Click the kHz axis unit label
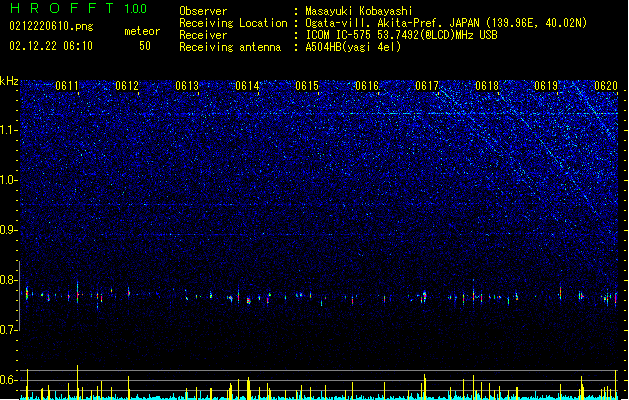The height and width of the screenshot is (400, 629). (9, 81)
